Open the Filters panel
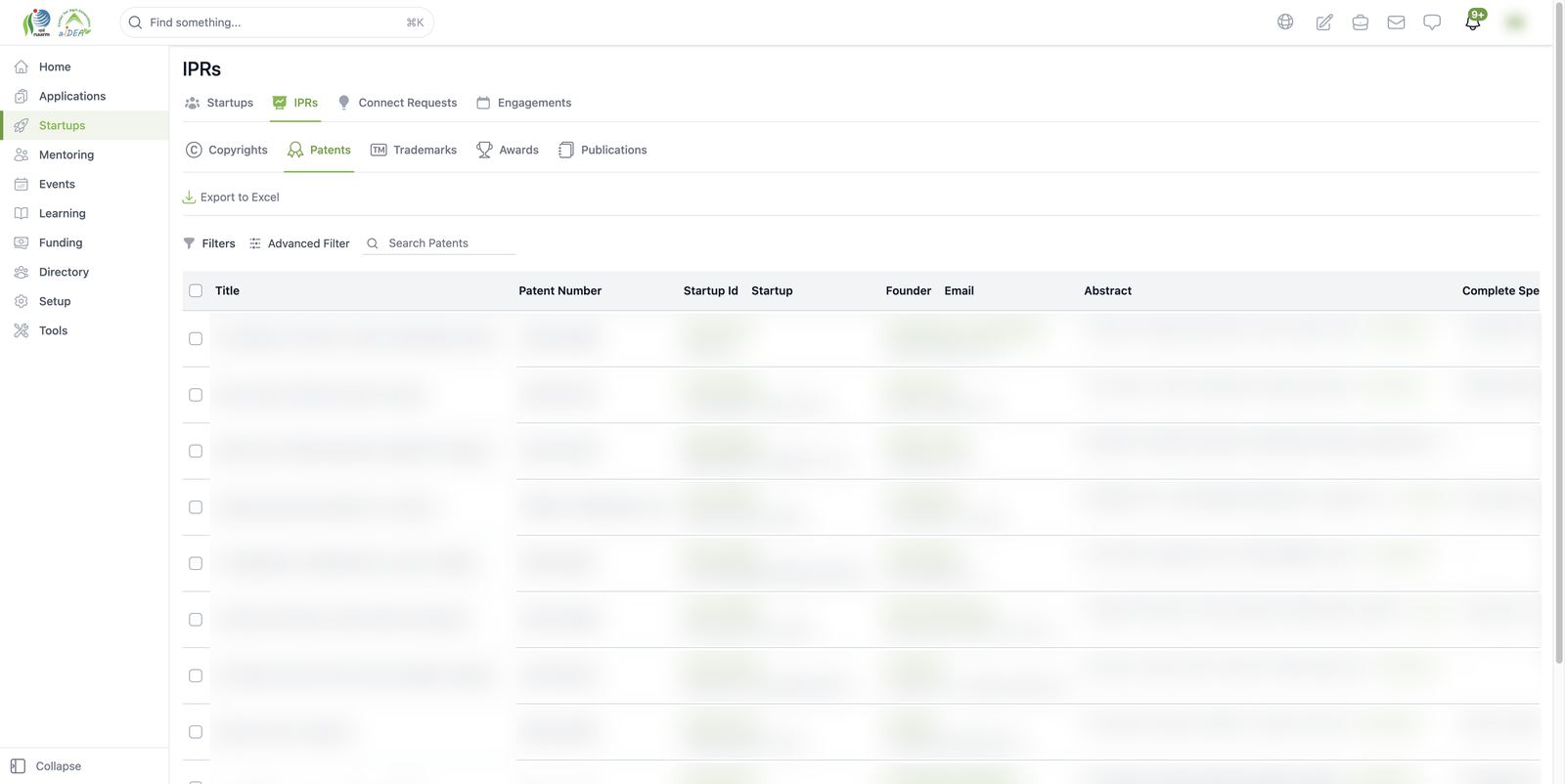1565x784 pixels. 209,243
